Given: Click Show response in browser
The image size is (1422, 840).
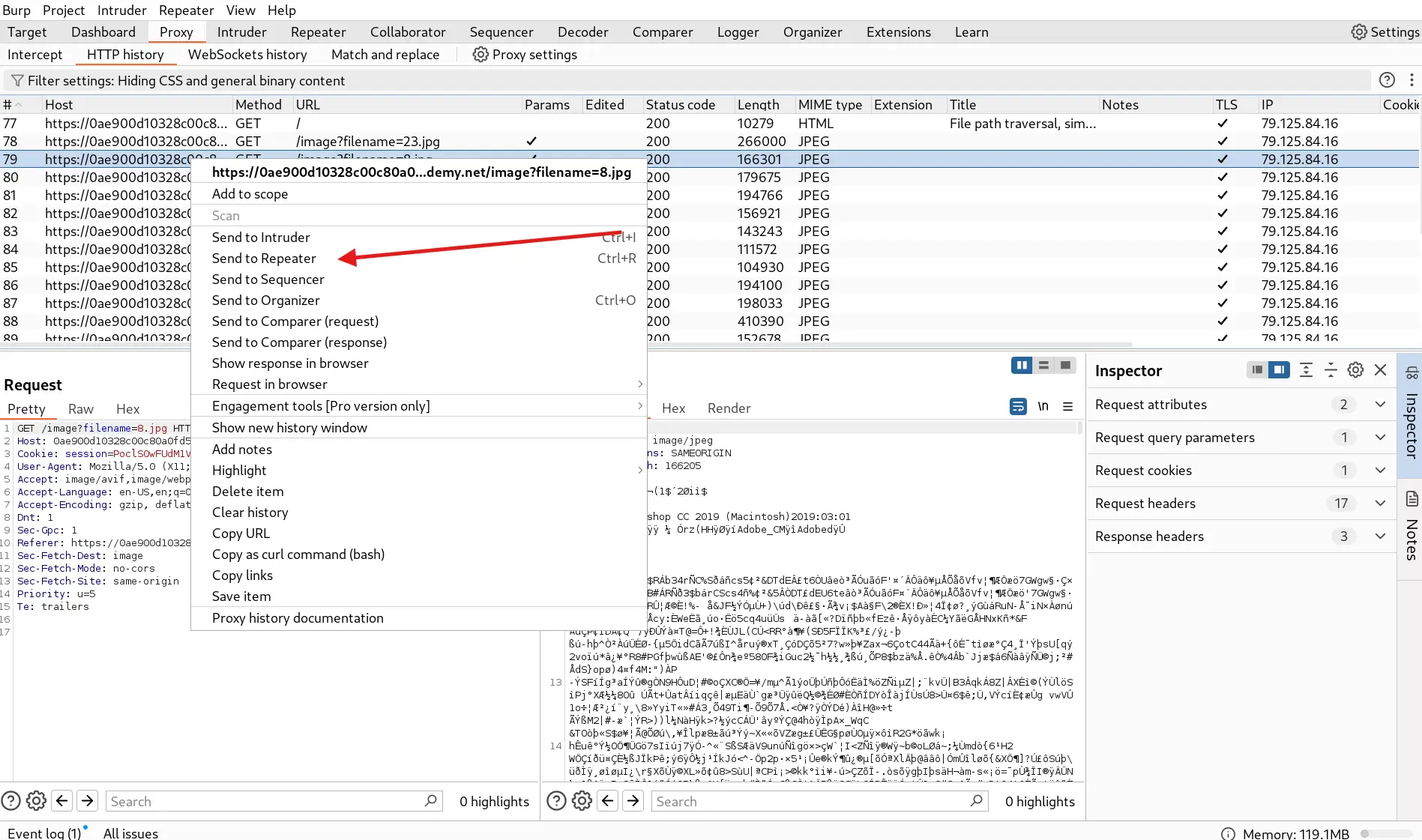Looking at the screenshot, I should coord(419,363).
